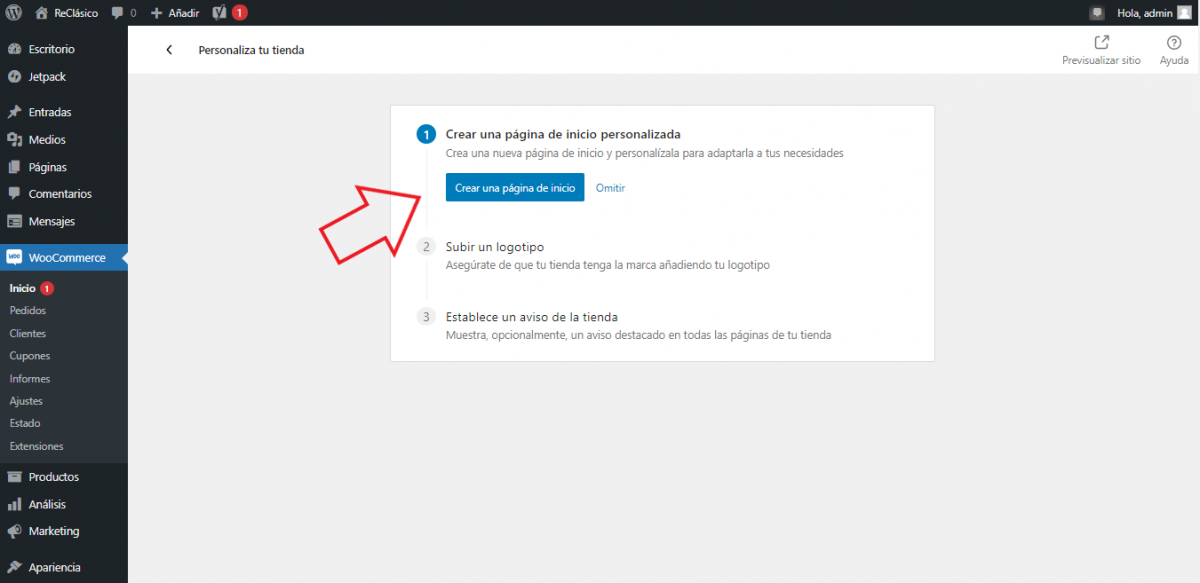Go back with the left chevron arrow
Image resolution: width=1200 pixels, height=583 pixels.
click(x=169, y=50)
